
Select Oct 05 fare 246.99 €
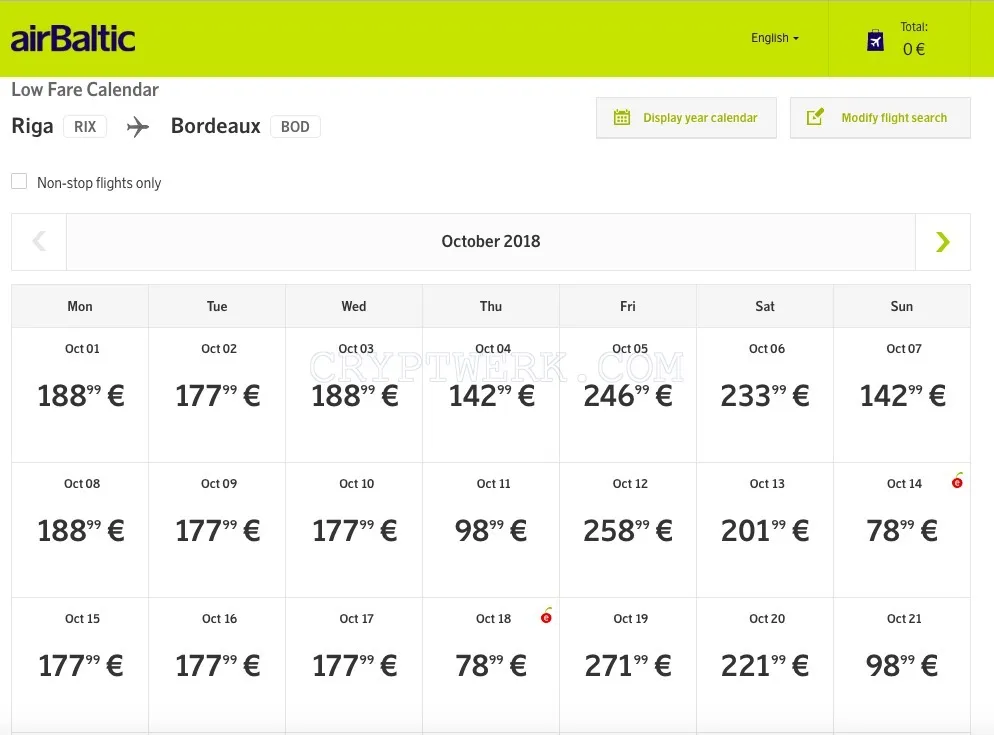pyautogui.click(x=628, y=395)
